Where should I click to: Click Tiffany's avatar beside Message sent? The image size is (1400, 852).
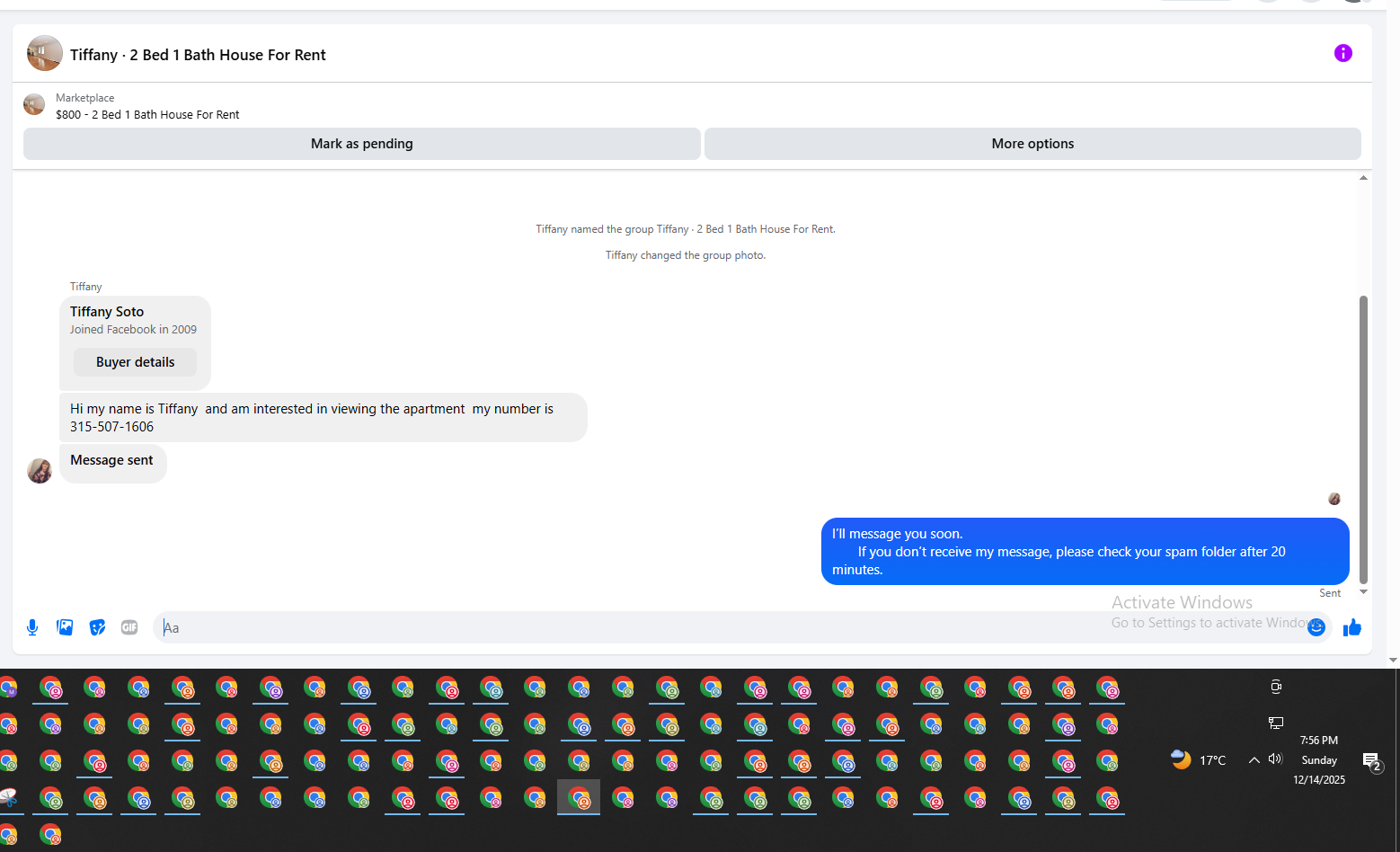(x=40, y=471)
